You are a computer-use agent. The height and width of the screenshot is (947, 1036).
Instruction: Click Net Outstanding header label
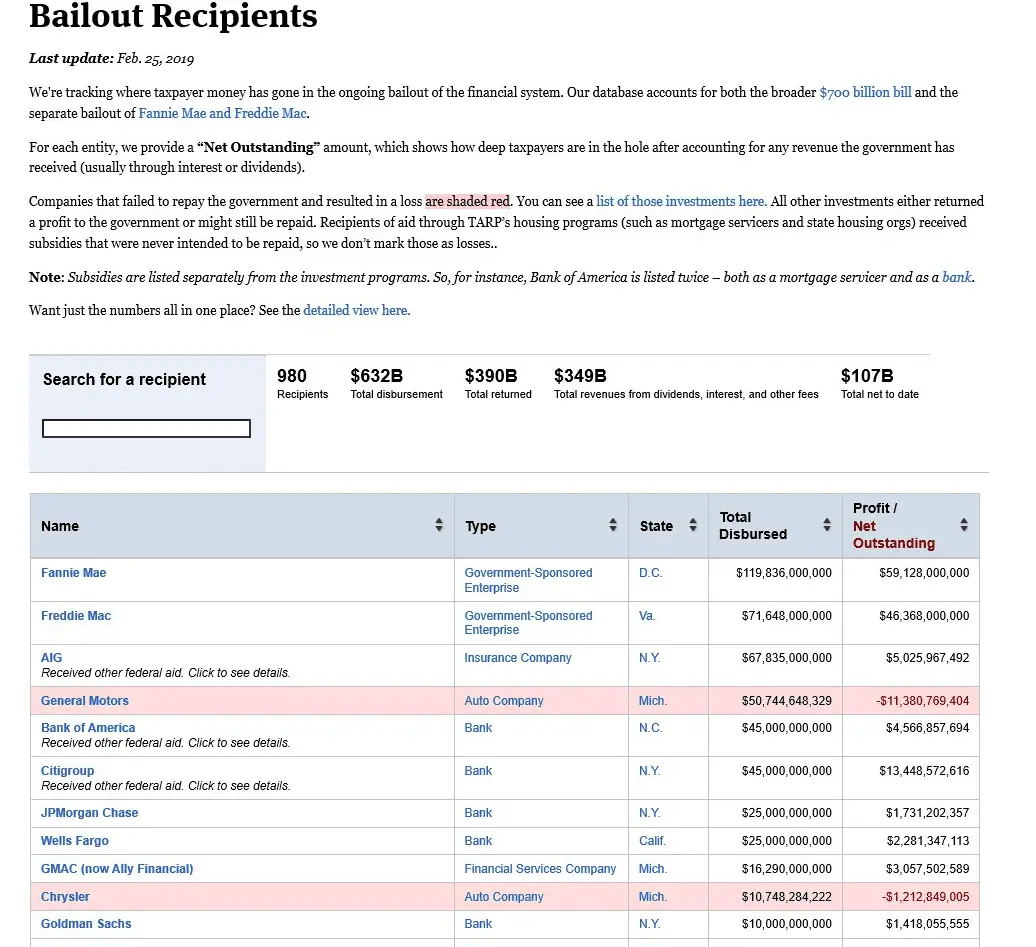[893, 535]
